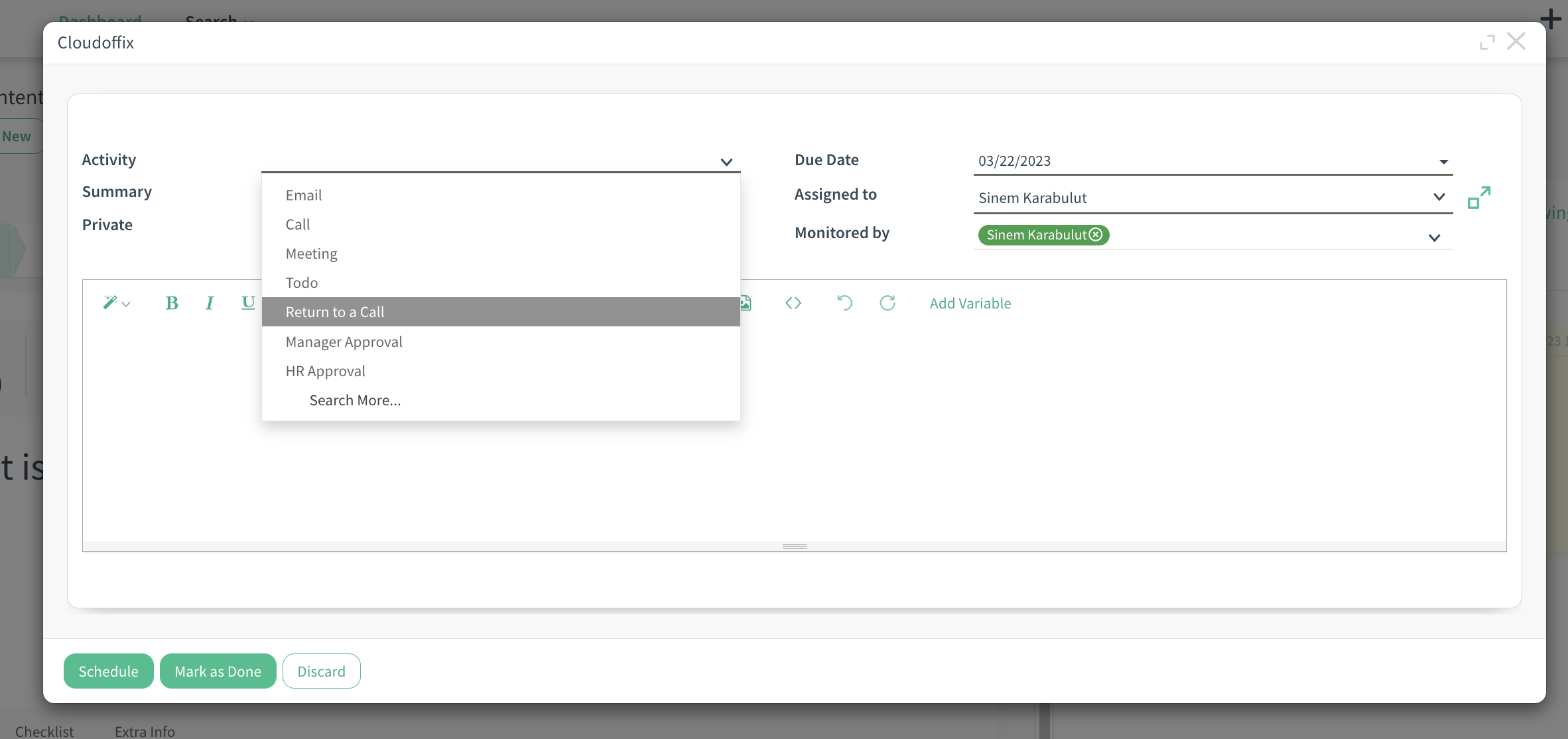Toggle underline formatting in editor toolbar

pyautogui.click(x=248, y=303)
